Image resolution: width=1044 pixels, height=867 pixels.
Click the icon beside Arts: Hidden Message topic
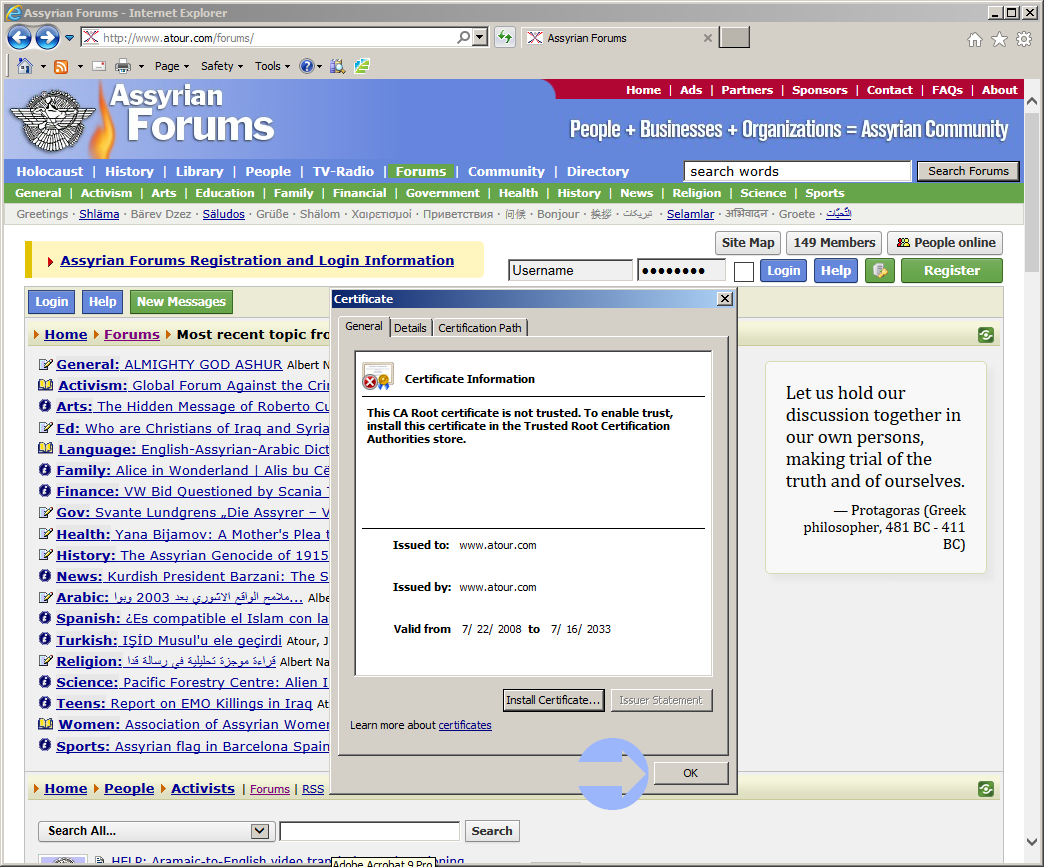[x=45, y=406]
